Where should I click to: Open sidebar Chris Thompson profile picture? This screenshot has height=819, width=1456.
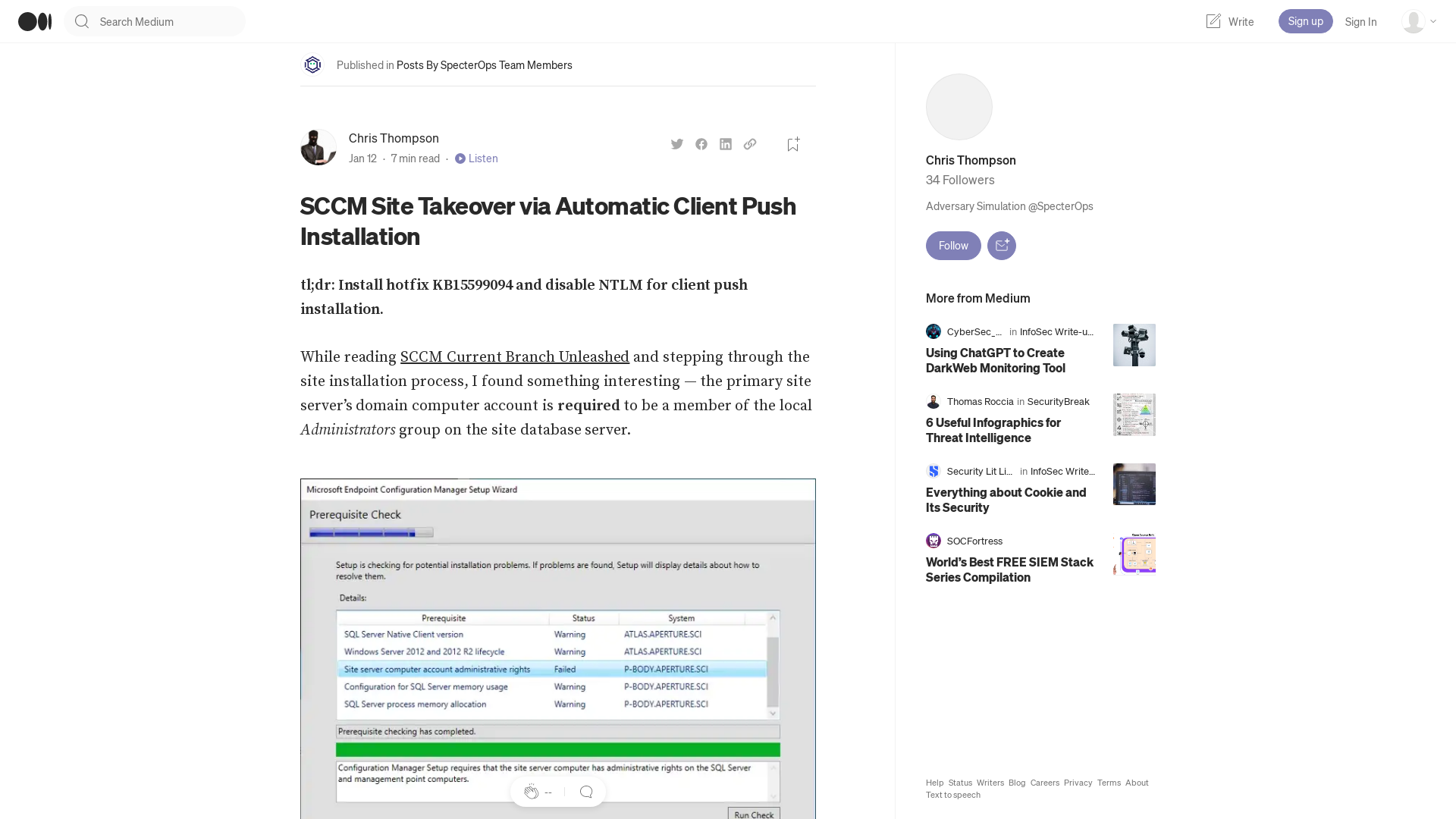coord(959,107)
